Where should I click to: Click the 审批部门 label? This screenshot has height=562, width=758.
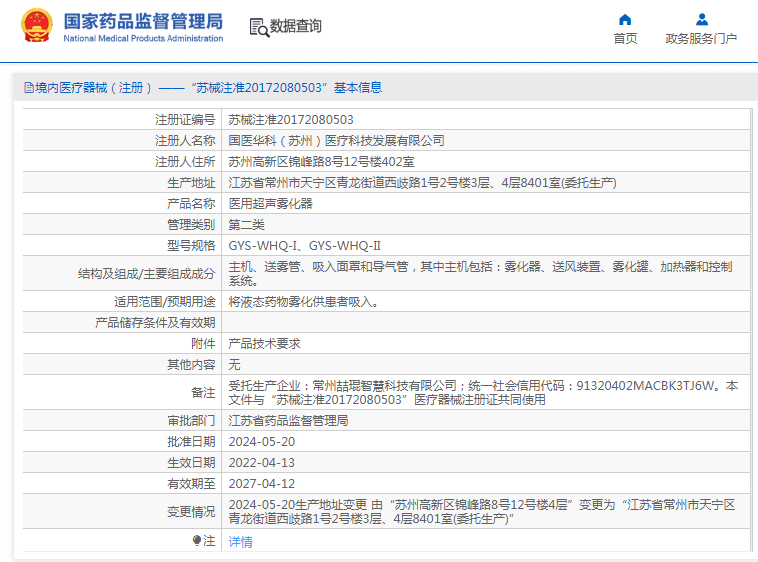(x=191, y=420)
